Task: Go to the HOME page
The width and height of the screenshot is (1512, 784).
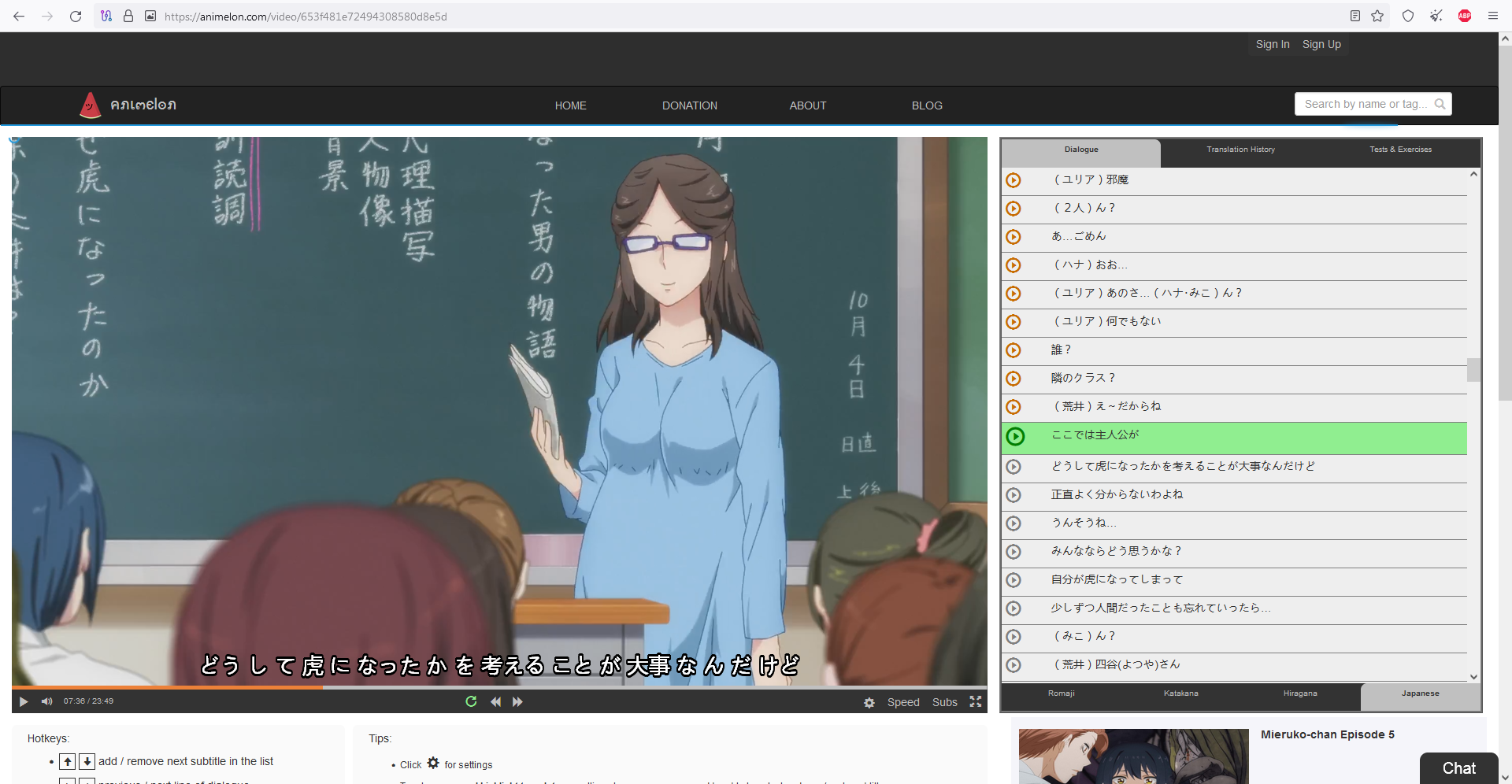Action: 570,105
